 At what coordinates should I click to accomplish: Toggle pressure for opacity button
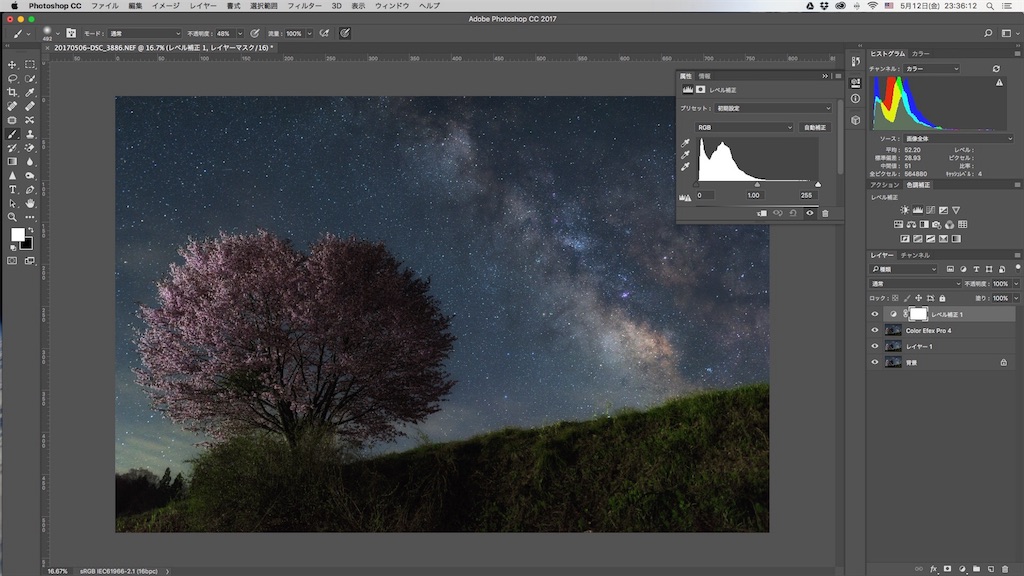(255, 33)
